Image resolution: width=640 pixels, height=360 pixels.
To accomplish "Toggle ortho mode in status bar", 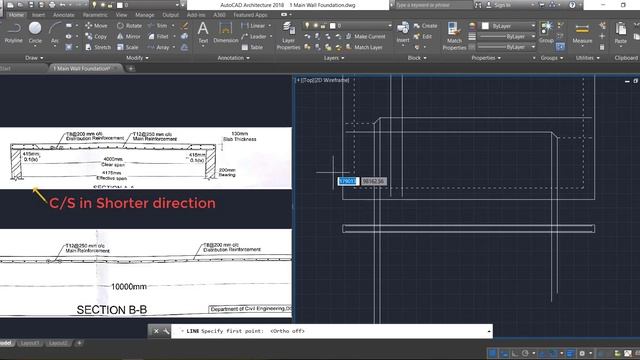I will (x=514, y=353).
